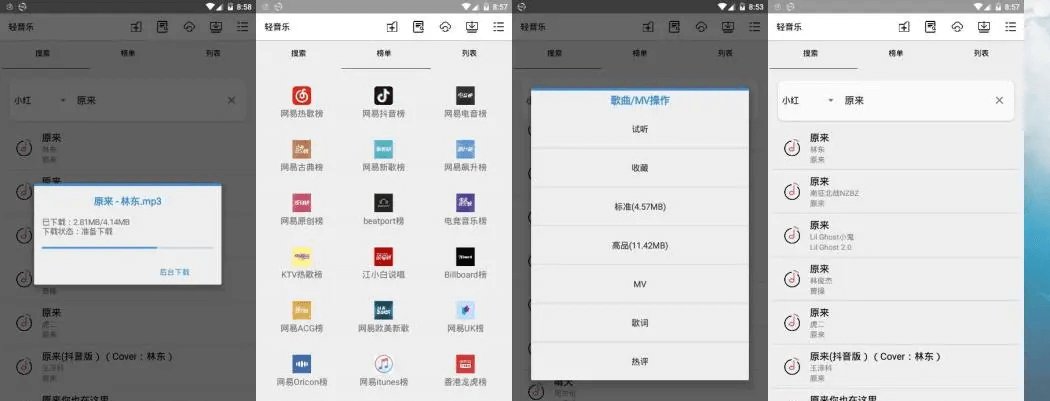Screen dimensions: 1050x401
Task: Open the list menu icon on the charts screen toolbar
Action: 499,27
